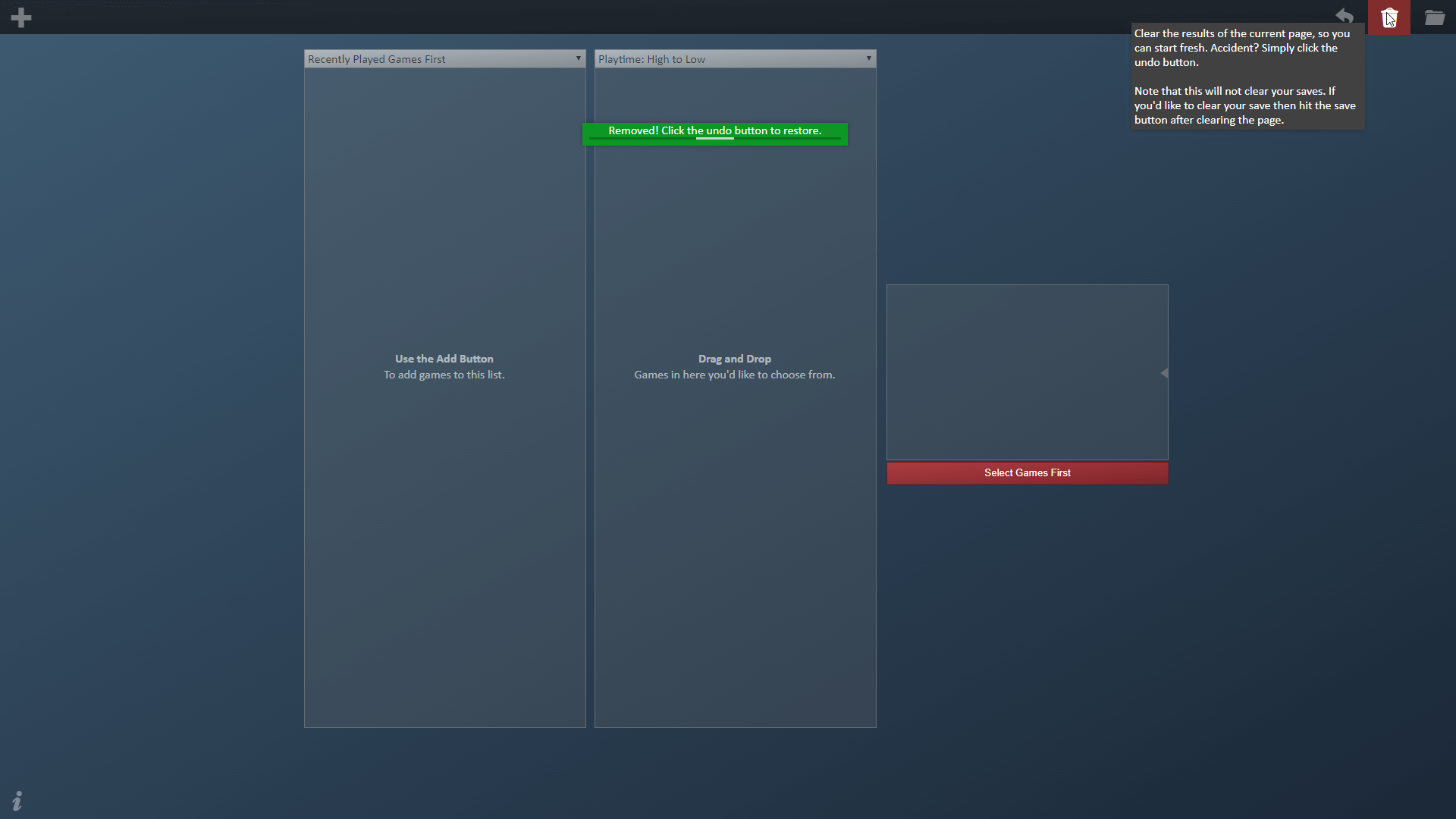Click the arrow on the playtime sort dropdown
The width and height of the screenshot is (1456, 819).
click(869, 58)
